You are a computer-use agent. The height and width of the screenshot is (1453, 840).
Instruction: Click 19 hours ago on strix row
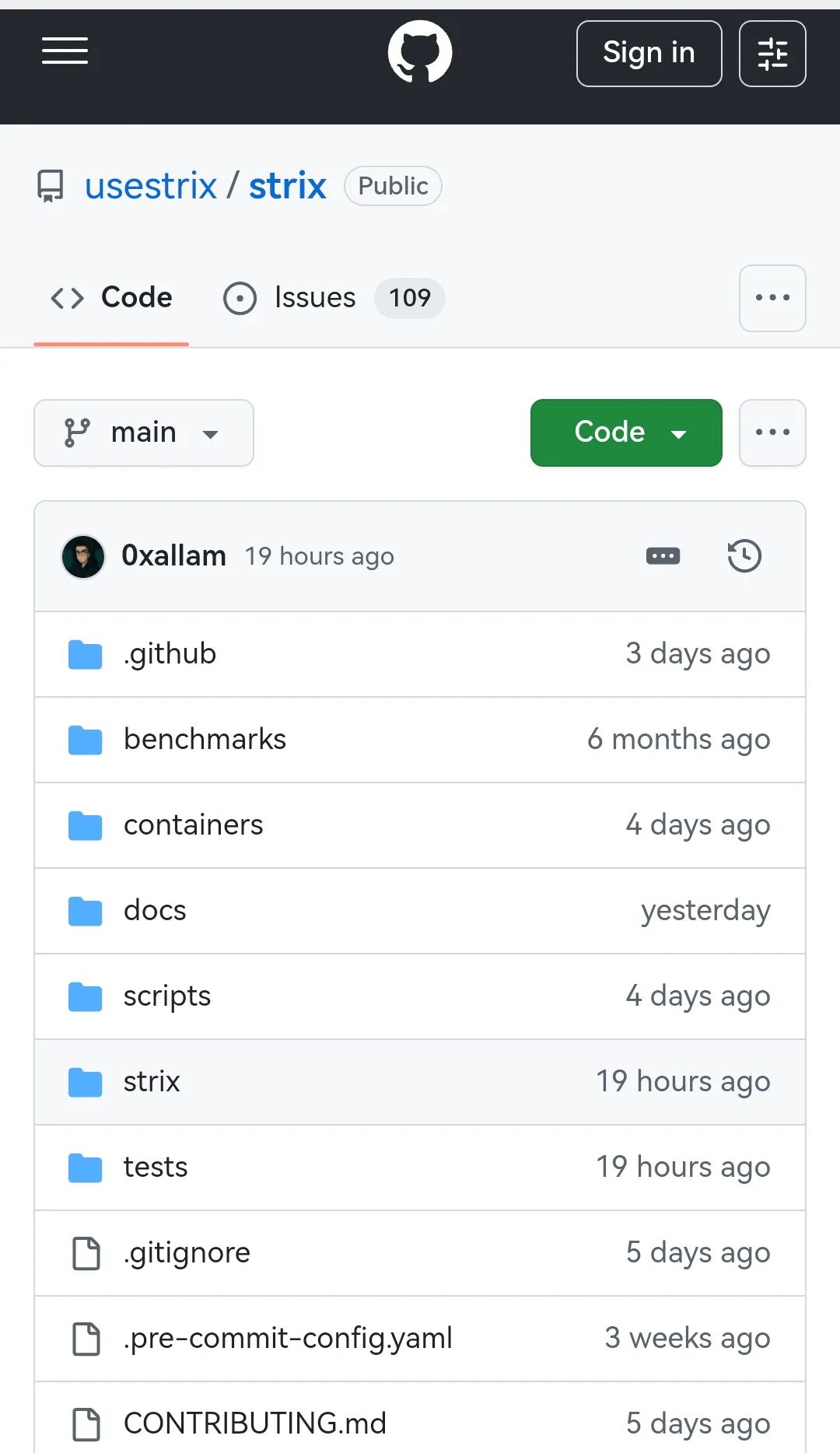(x=683, y=1082)
